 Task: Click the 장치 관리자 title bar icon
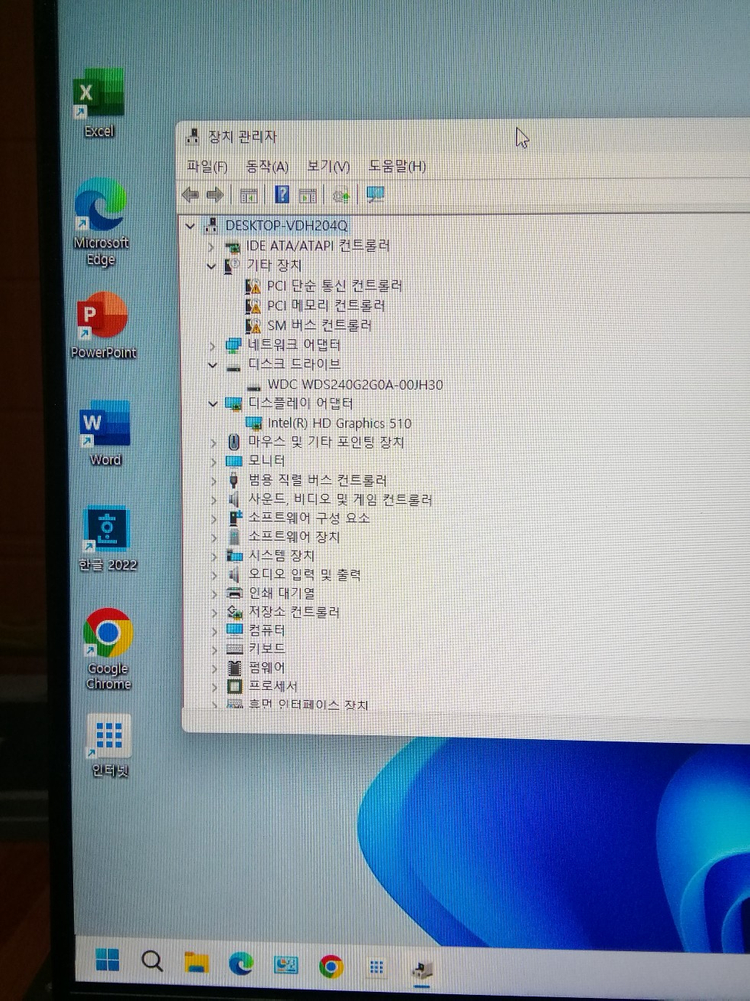(192, 137)
